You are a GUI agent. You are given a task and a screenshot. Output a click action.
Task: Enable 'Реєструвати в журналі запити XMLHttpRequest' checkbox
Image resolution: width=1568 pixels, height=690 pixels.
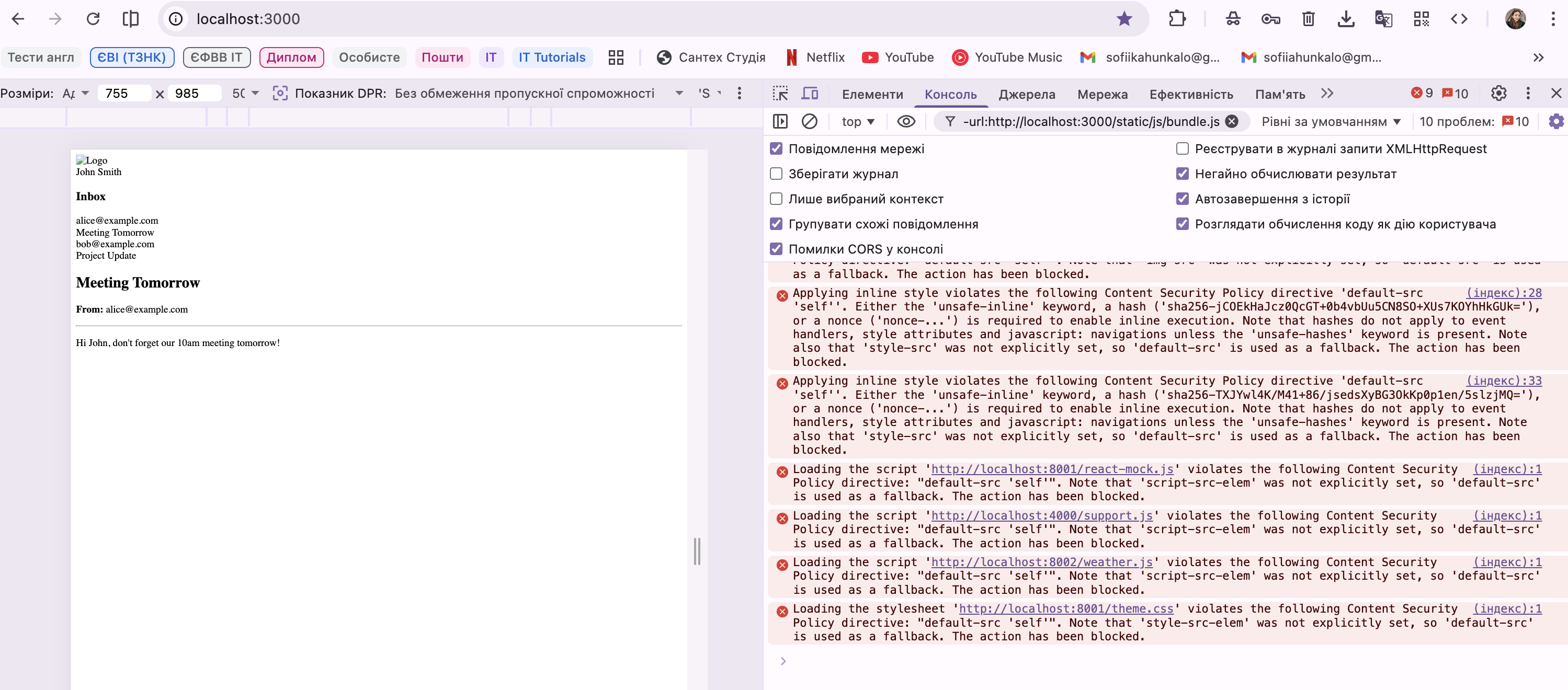tap(1182, 148)
